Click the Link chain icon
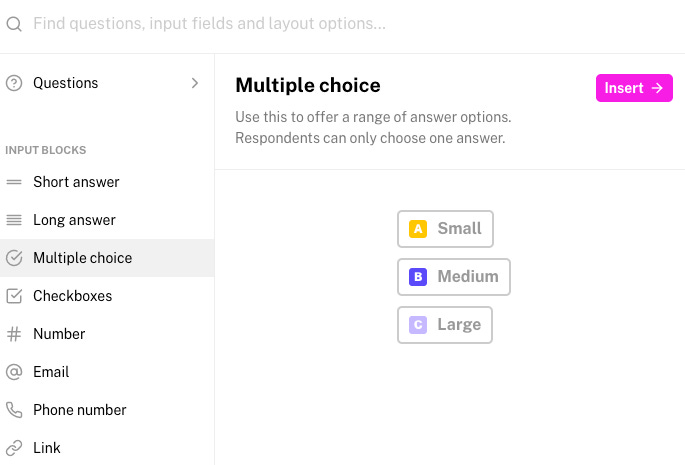Image resolution: width=685 pixels, height=465 pixels. (x=14, y=448)
